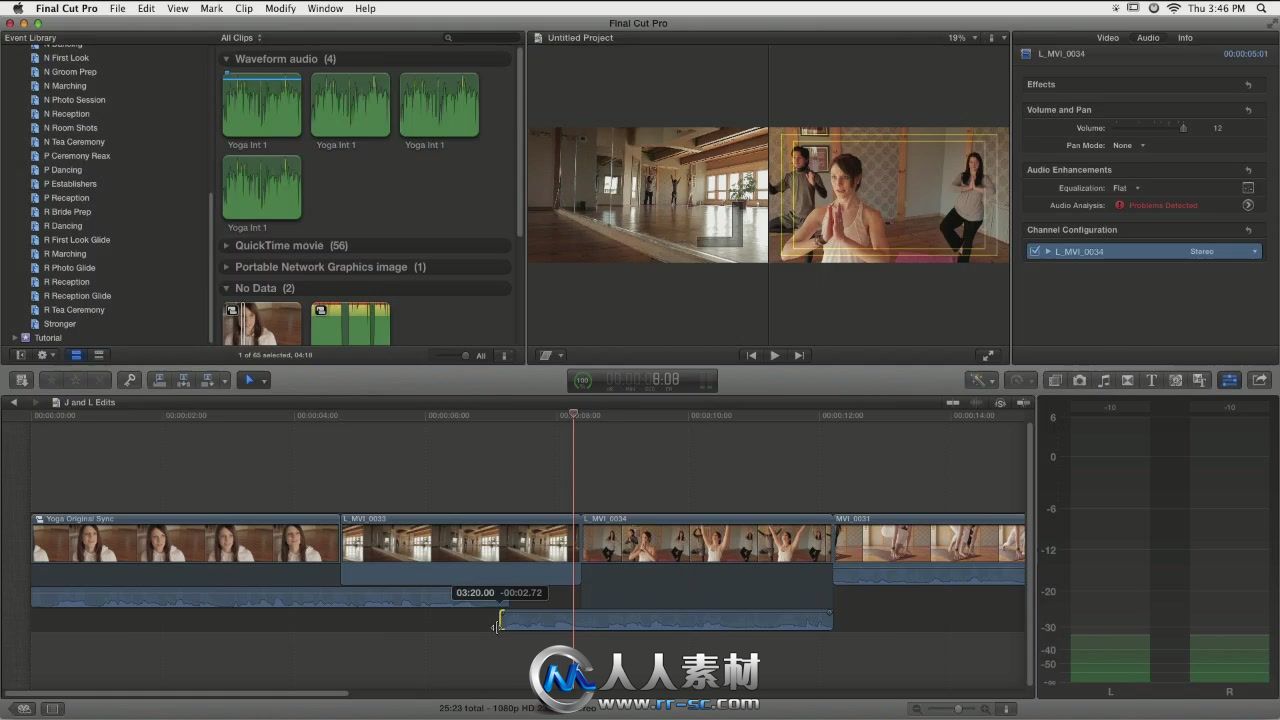This screenshot has height=720, width=1280.
Task: Toggle audio skimming in the timeline
Action: (977, 402)
